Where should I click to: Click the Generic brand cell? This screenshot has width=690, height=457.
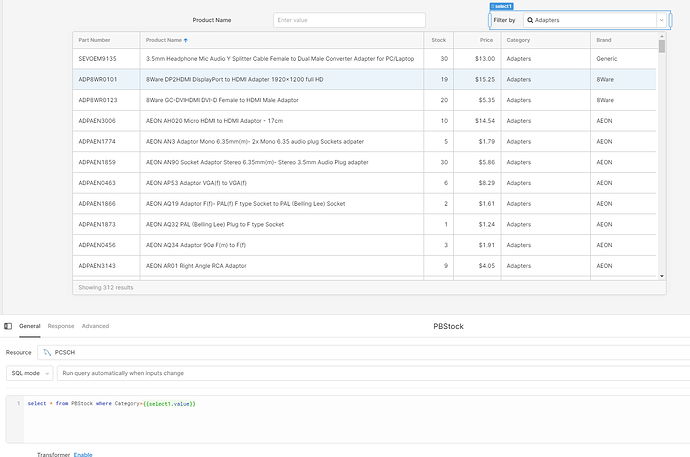coord(623,58)
